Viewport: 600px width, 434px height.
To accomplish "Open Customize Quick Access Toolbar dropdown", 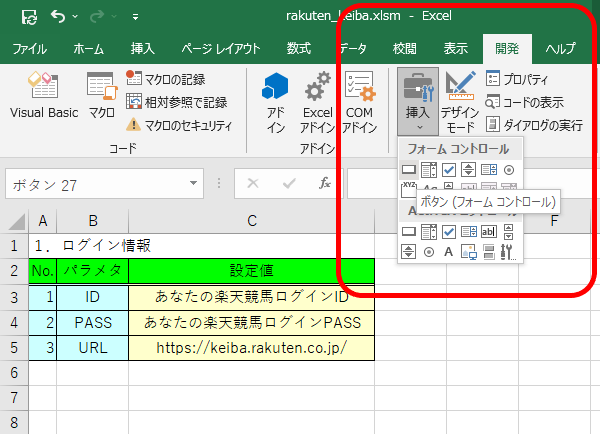I will pos(135,16).
